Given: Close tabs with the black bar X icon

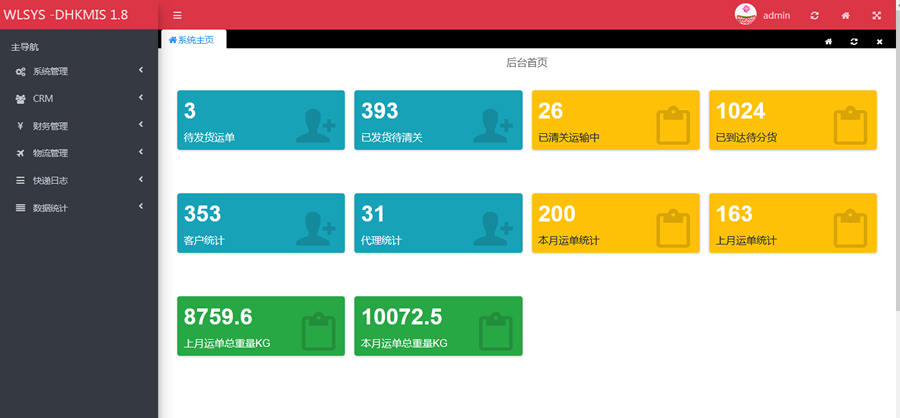Looking at the screenshot, I should pos(879,42).
